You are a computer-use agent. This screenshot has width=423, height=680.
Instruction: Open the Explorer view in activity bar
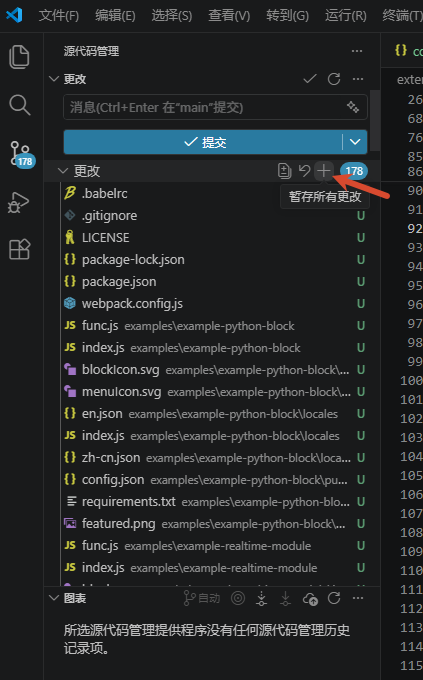click(20, 57)
